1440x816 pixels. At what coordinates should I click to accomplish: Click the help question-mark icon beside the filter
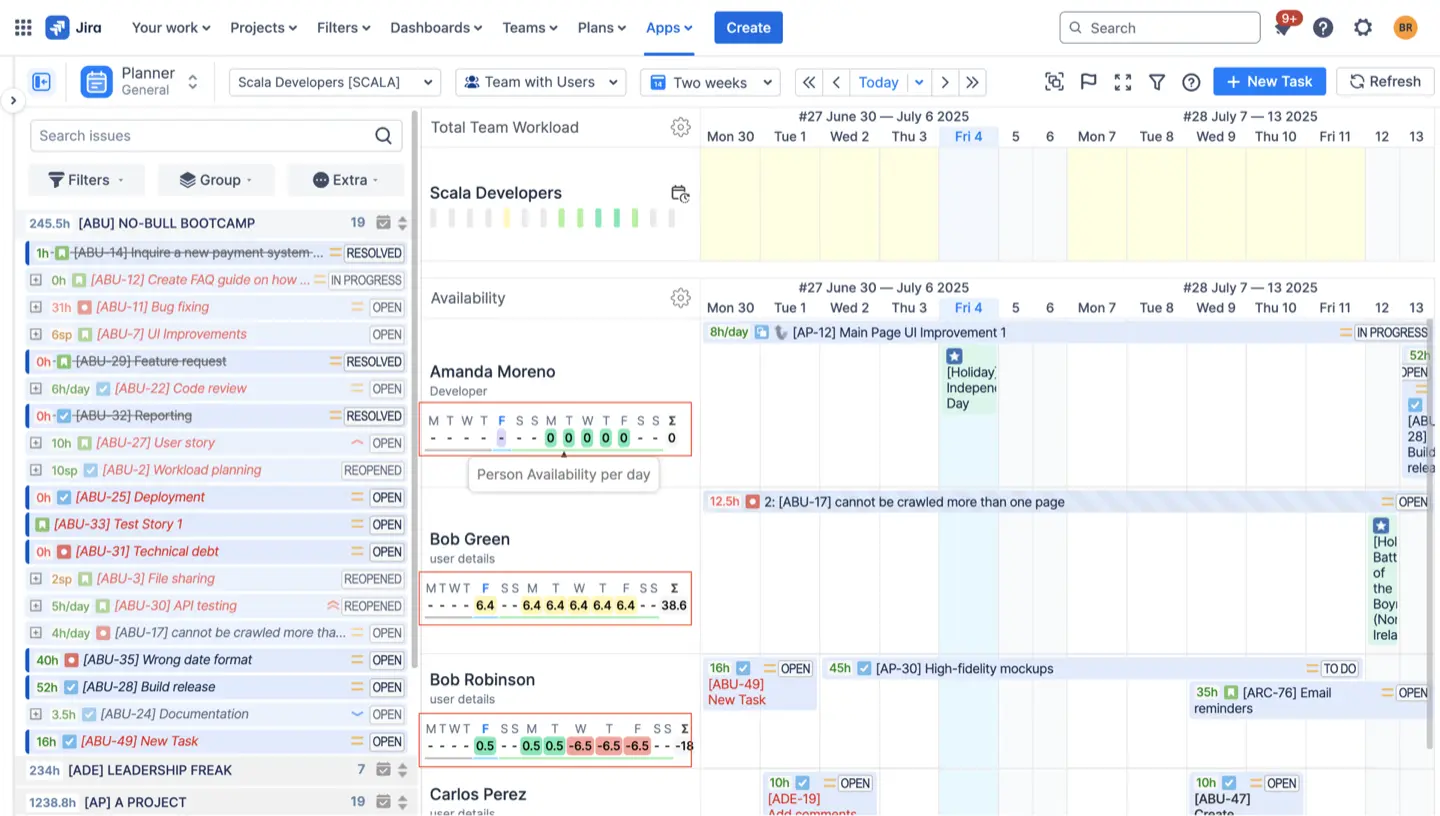pos(1190,82)
